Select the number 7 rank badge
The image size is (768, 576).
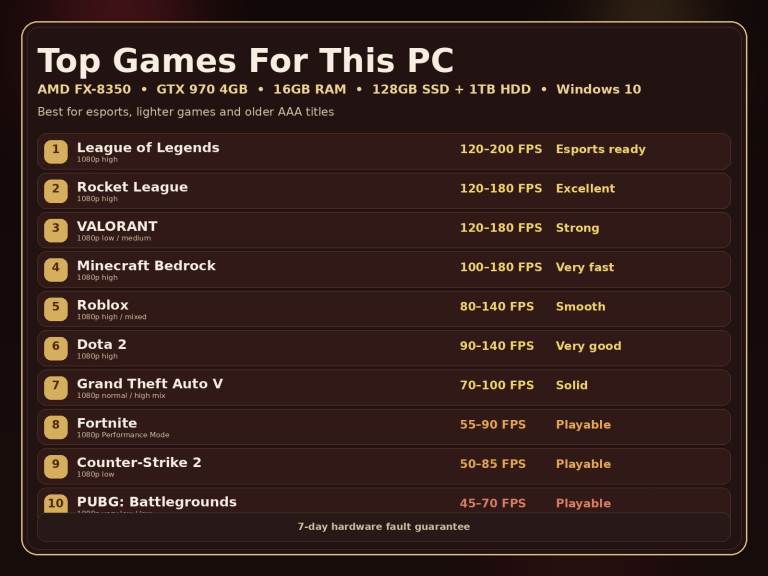tap(56, 387)
